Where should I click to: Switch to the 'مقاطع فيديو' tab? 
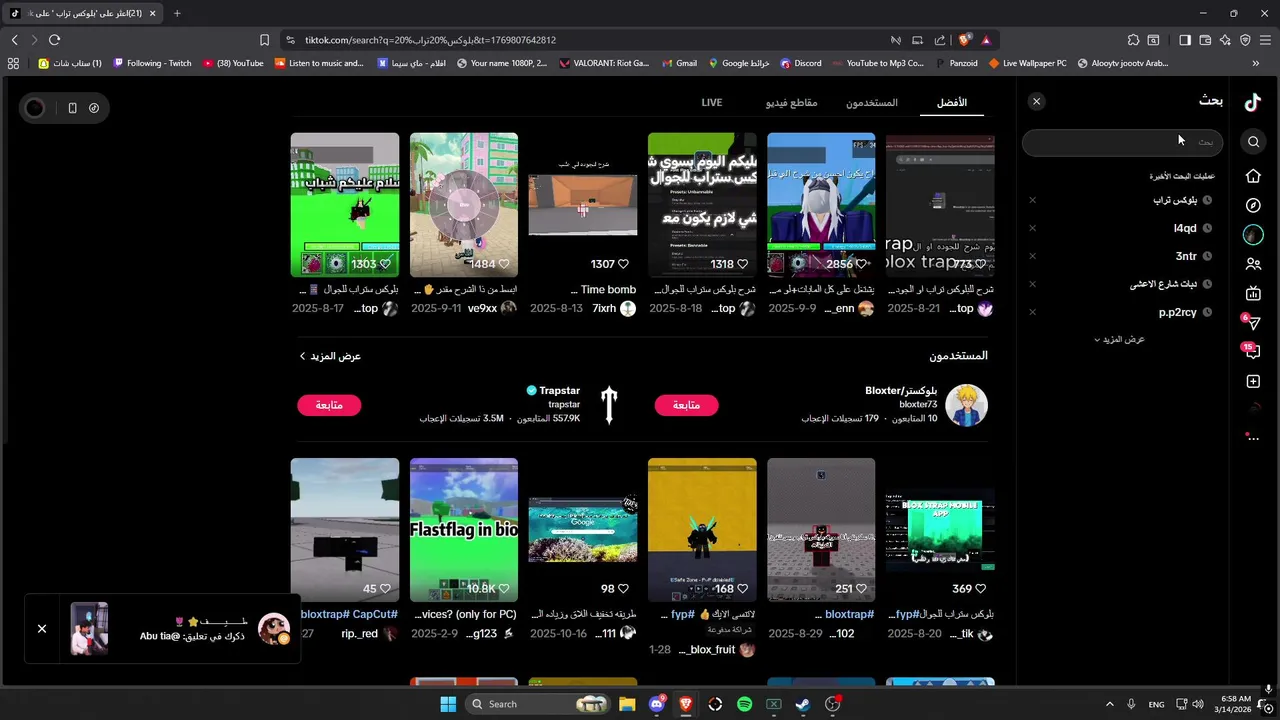(792, 103)
